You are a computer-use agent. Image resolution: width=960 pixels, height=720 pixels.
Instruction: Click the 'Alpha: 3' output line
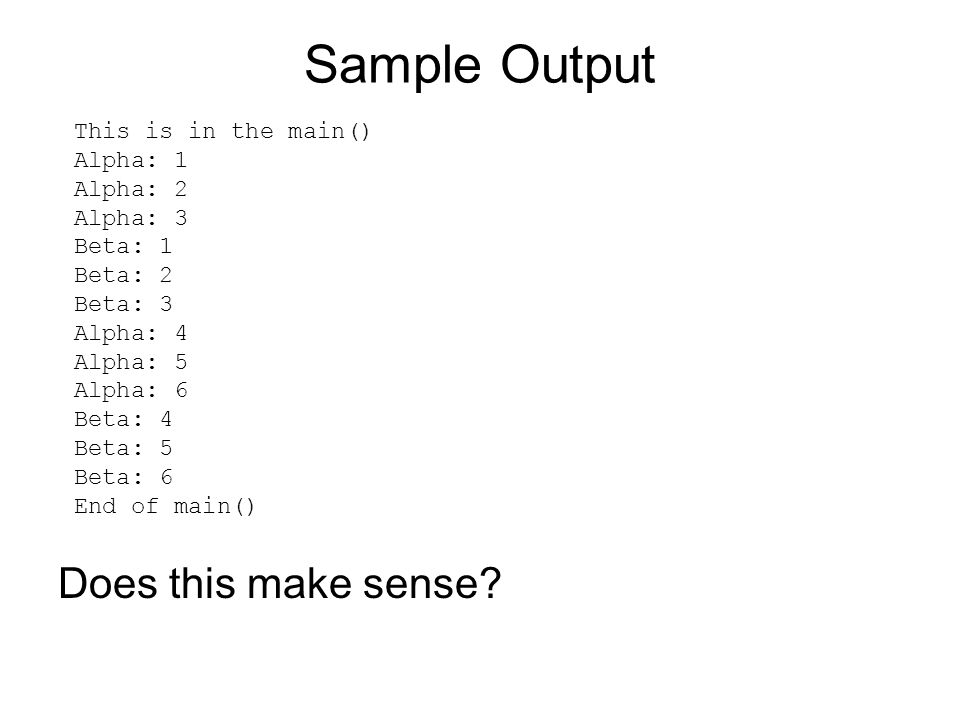click(130, 218)
